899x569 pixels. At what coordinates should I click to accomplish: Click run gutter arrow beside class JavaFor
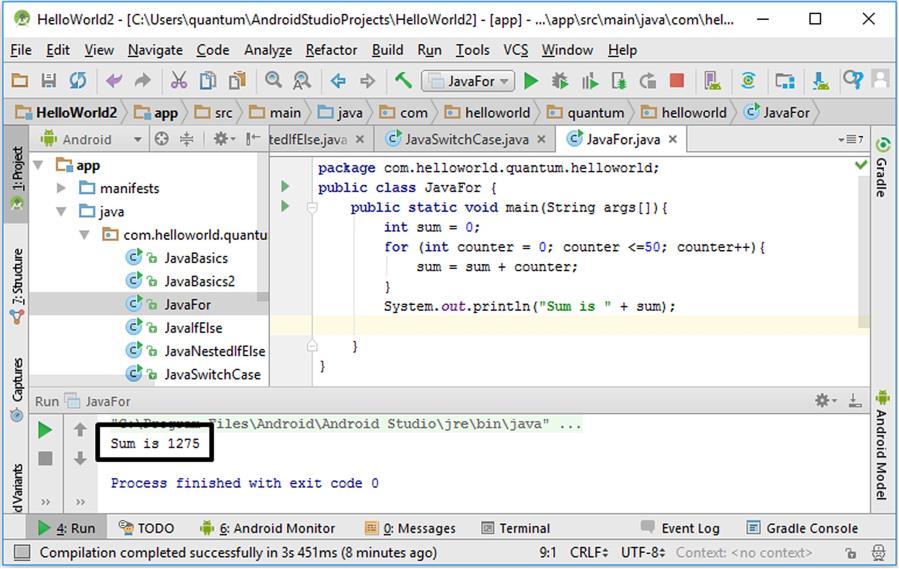pos(285,186)
